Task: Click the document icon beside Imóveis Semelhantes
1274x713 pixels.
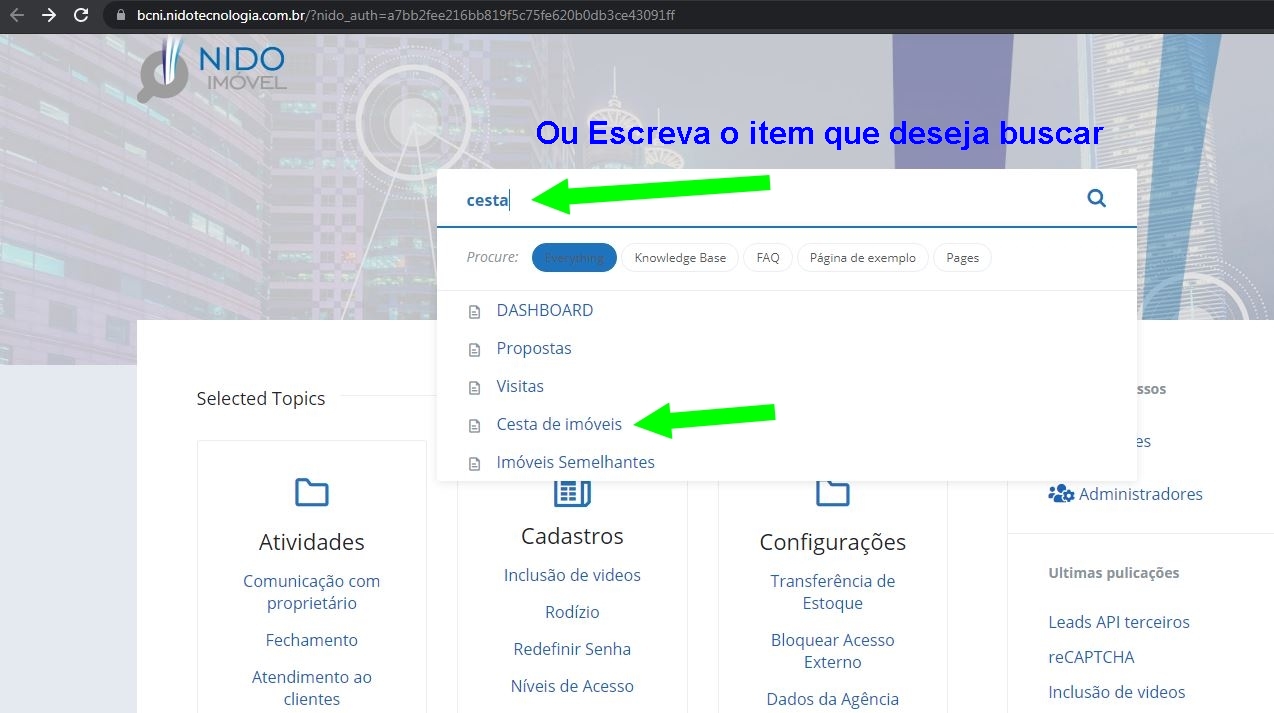Action: coord(475,464)
